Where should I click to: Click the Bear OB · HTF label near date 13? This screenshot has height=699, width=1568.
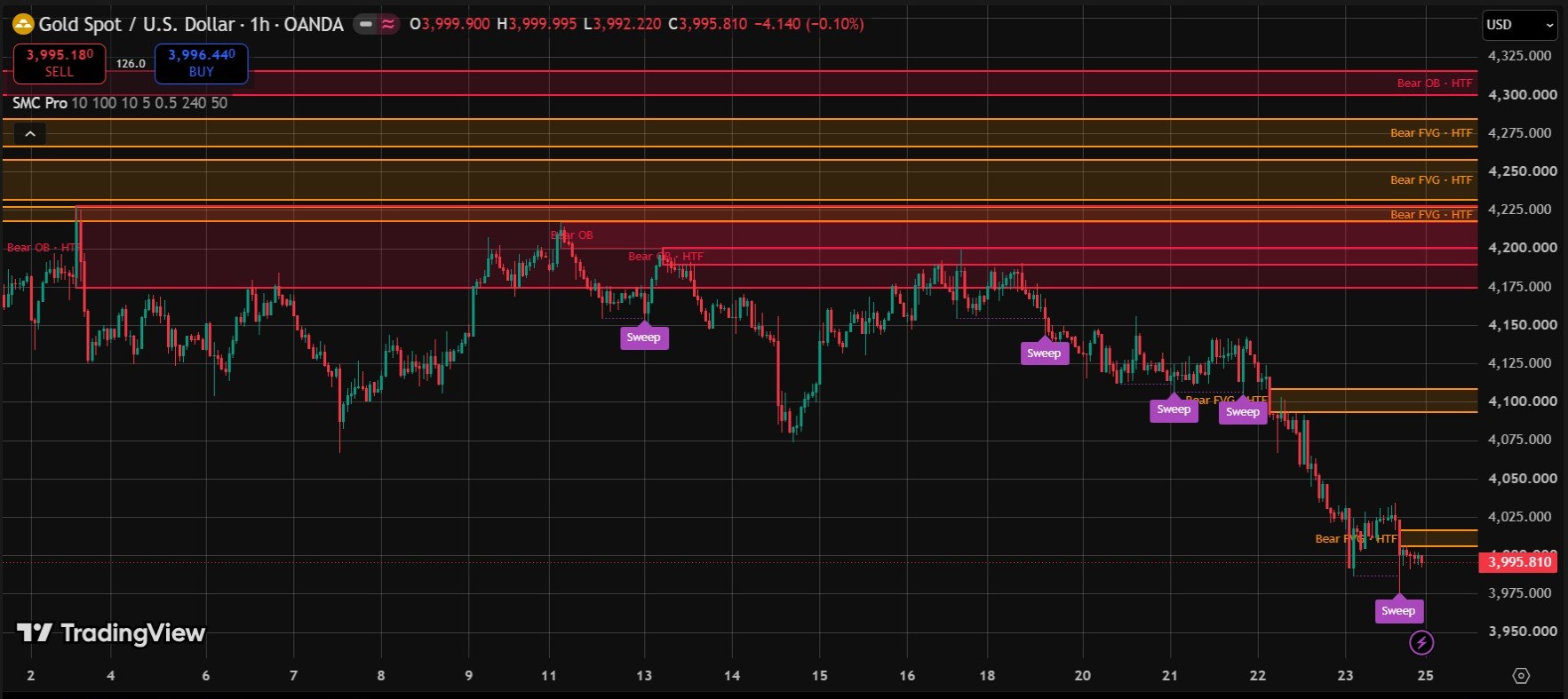[665, 257]
